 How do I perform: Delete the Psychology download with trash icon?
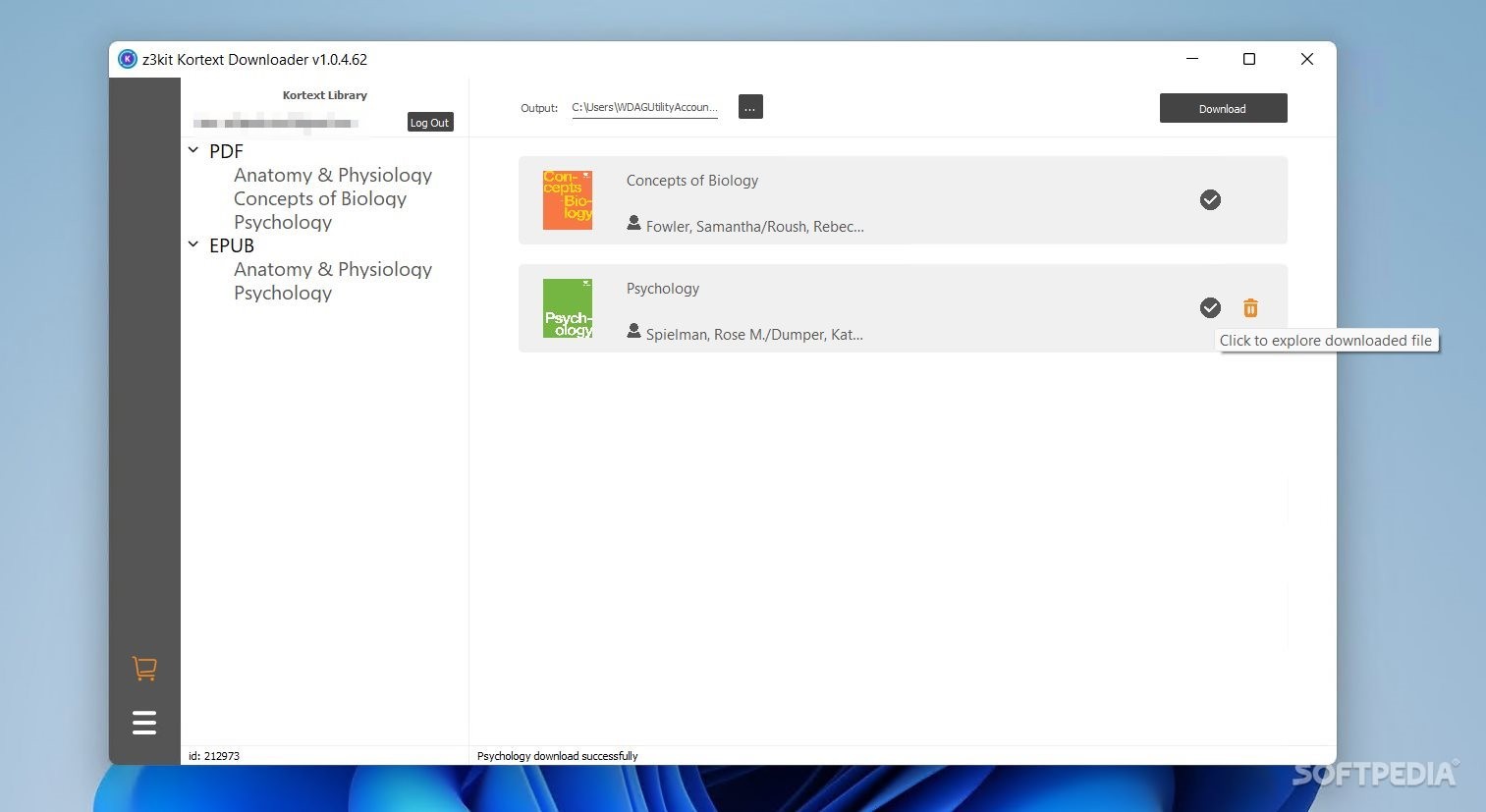(1250, 308)
